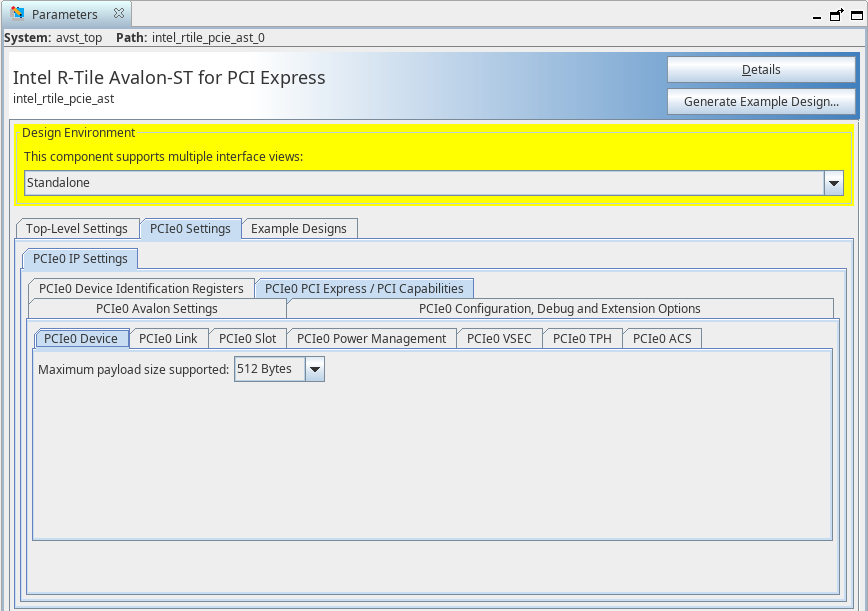This screenshot has width=868, height=611.
Task: Select PCIe0 PCI Express / PCI Capabilities tab
Action: [x=364, y=288]
